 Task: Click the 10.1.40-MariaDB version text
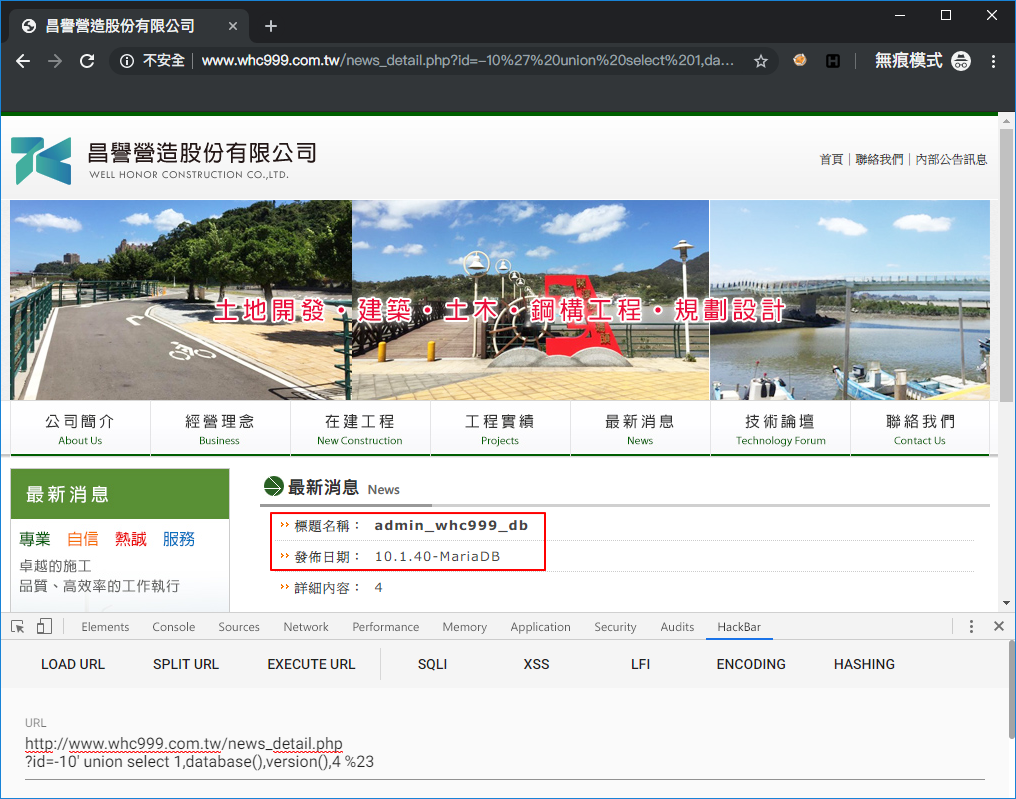coord(437,557)
